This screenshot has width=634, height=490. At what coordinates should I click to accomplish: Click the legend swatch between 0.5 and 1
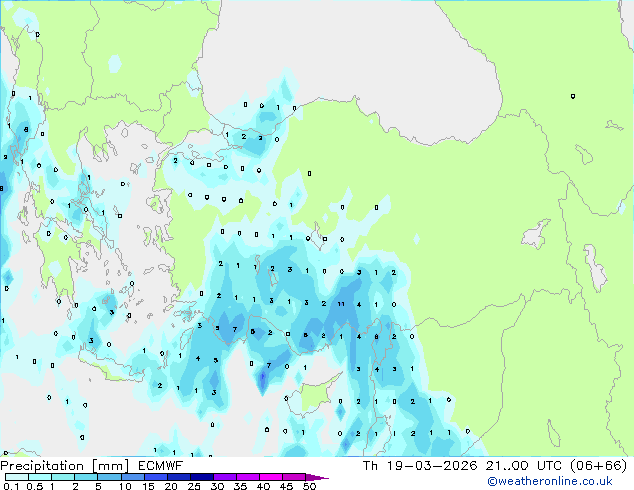coord(40,477)
